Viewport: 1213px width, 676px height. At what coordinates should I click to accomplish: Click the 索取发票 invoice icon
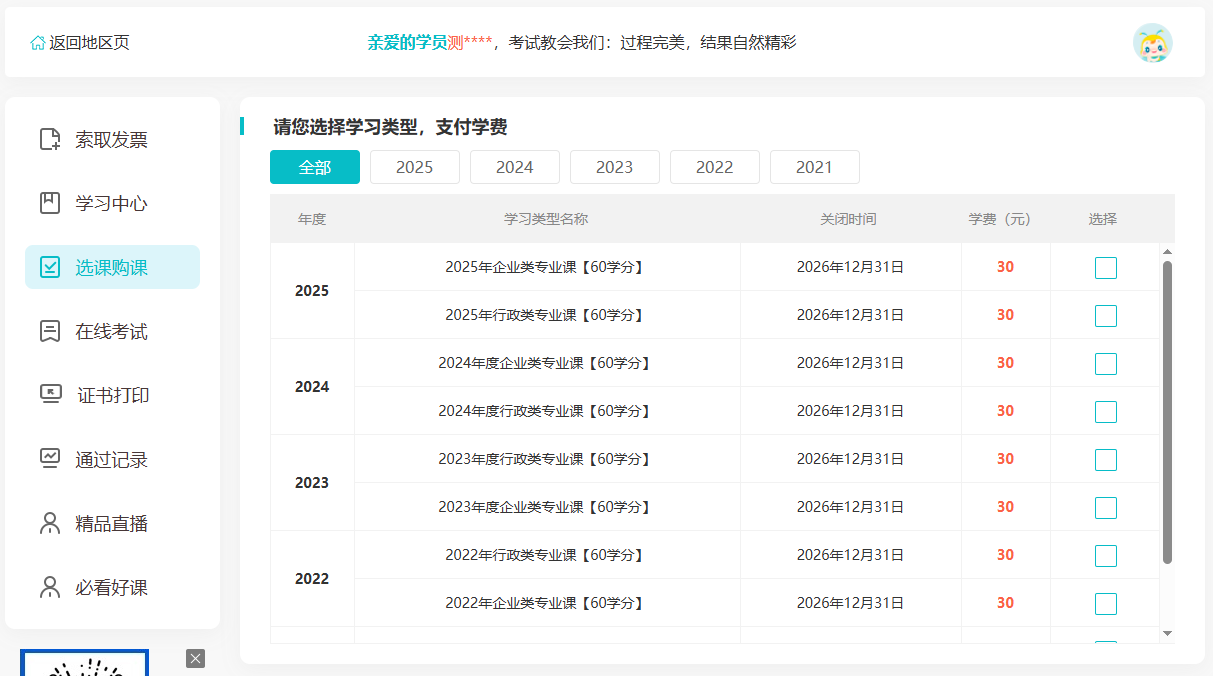click(x=49, y=140)
